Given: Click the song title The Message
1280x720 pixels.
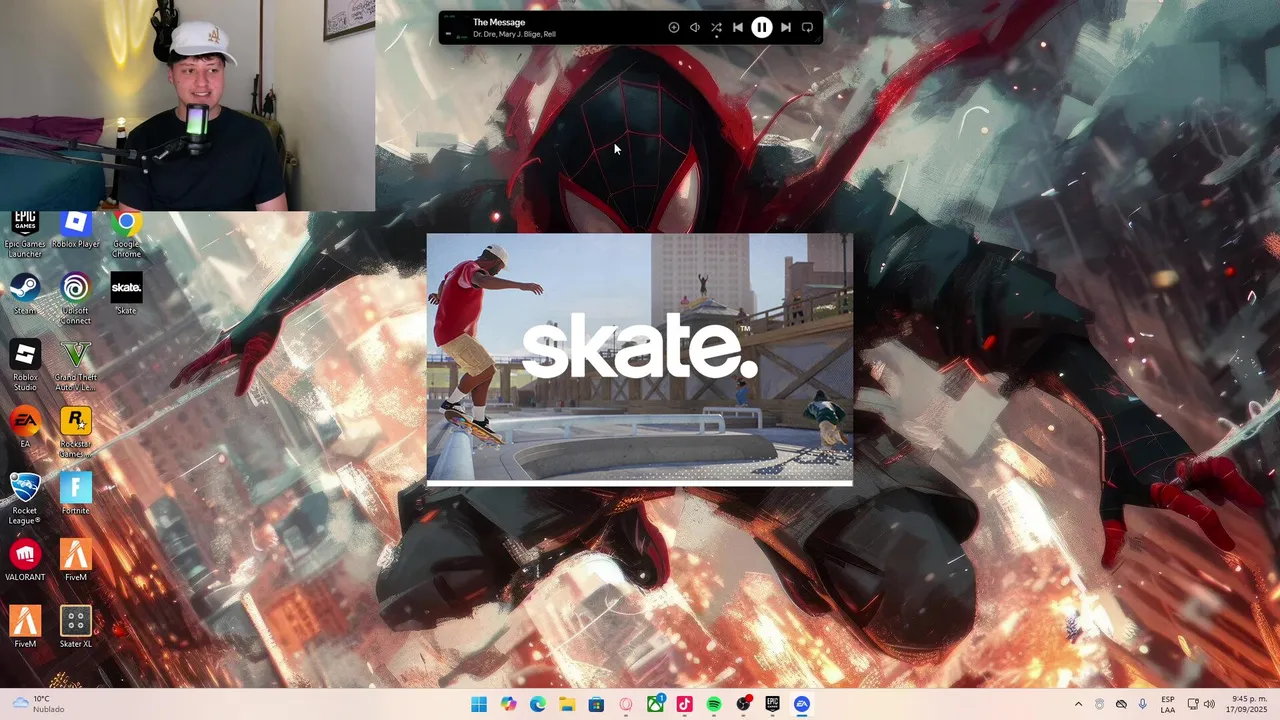Looking at the screenshot, I should (x=499, y=22).
